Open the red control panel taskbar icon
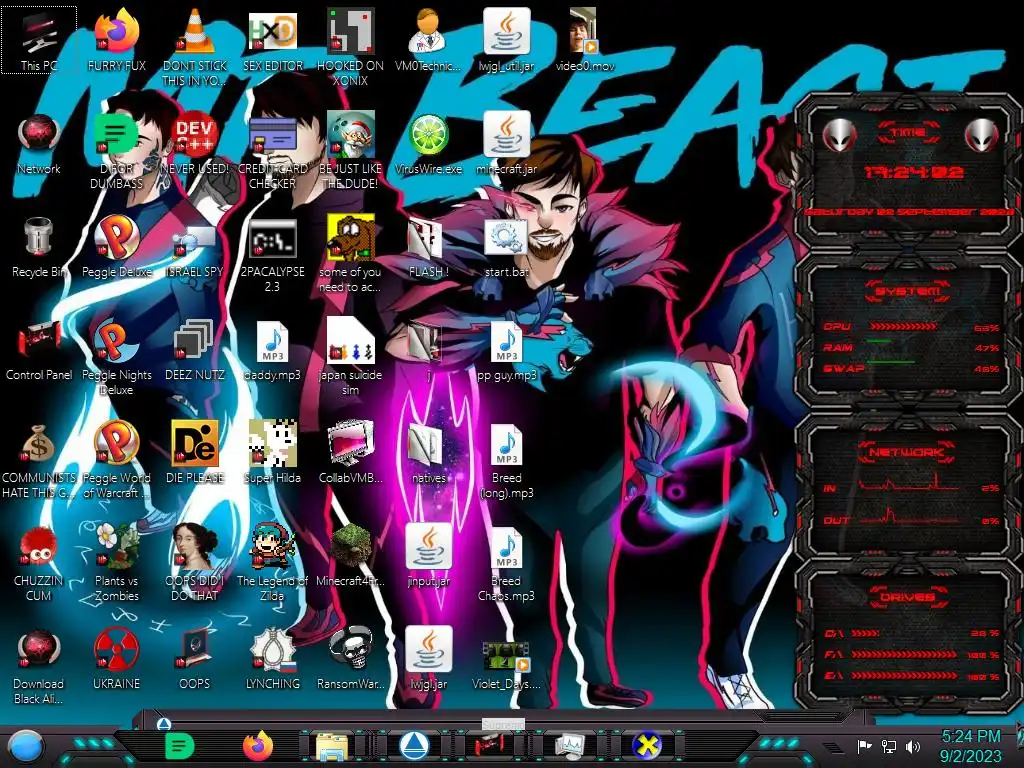Image resolution: width=1024 pixels, height=768 pixels. (x=490, y=746)
